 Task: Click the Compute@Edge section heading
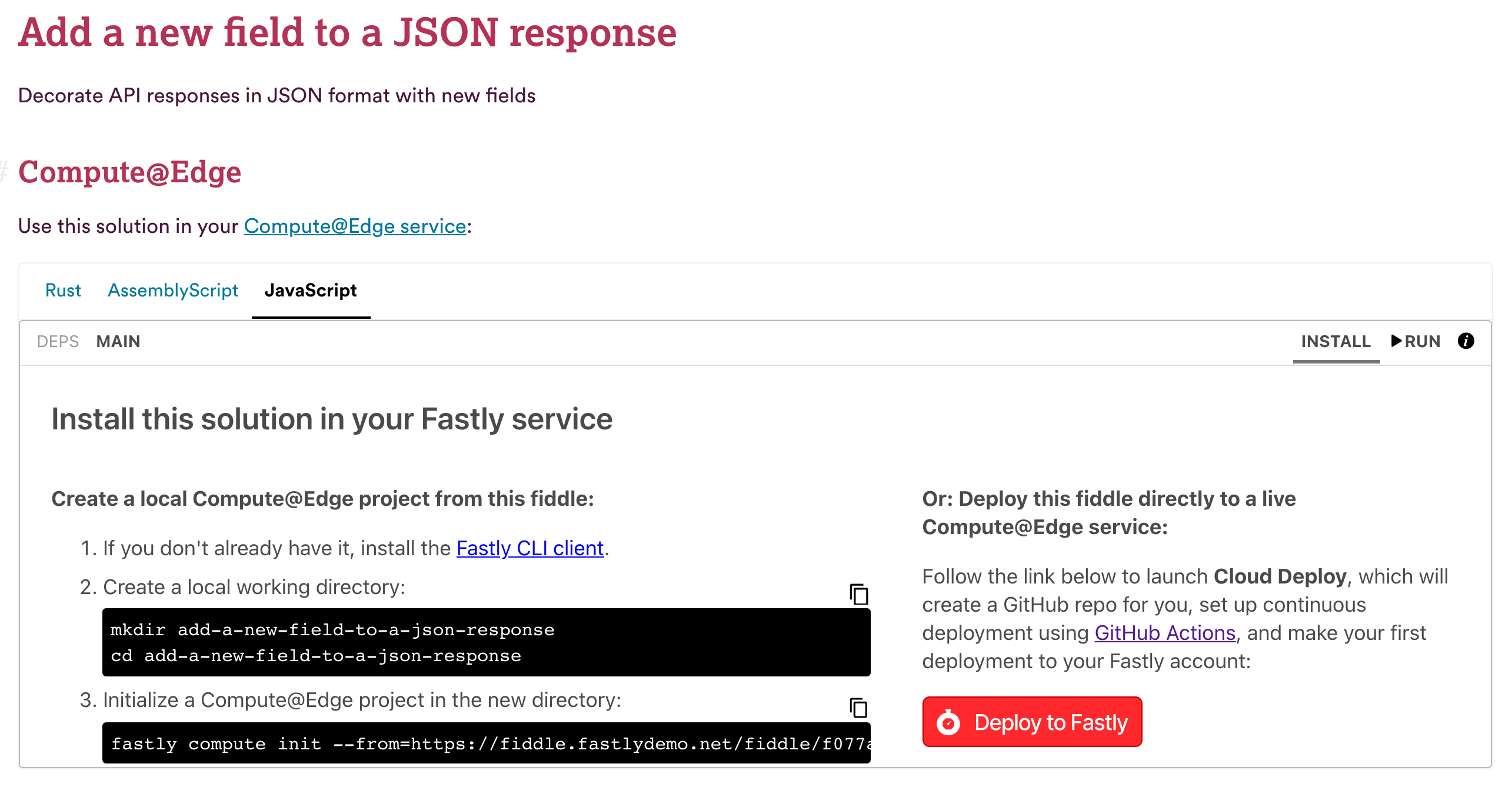(129, 172)
